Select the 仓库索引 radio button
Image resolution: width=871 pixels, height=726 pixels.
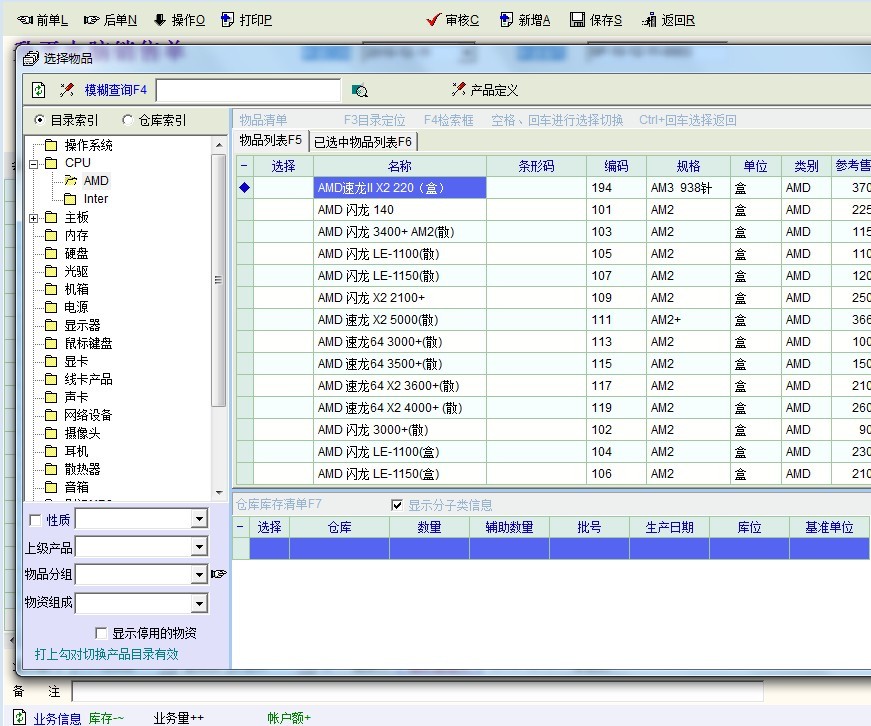(128, 120)
